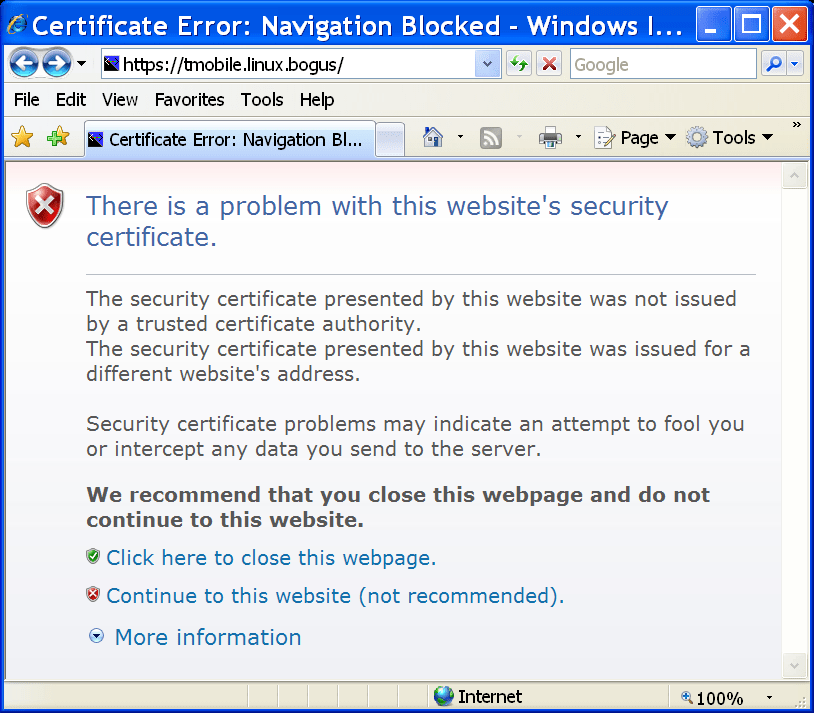Click the red shield icon beside Continue link
Screen dimensions: 814x713
pos(93,594)
